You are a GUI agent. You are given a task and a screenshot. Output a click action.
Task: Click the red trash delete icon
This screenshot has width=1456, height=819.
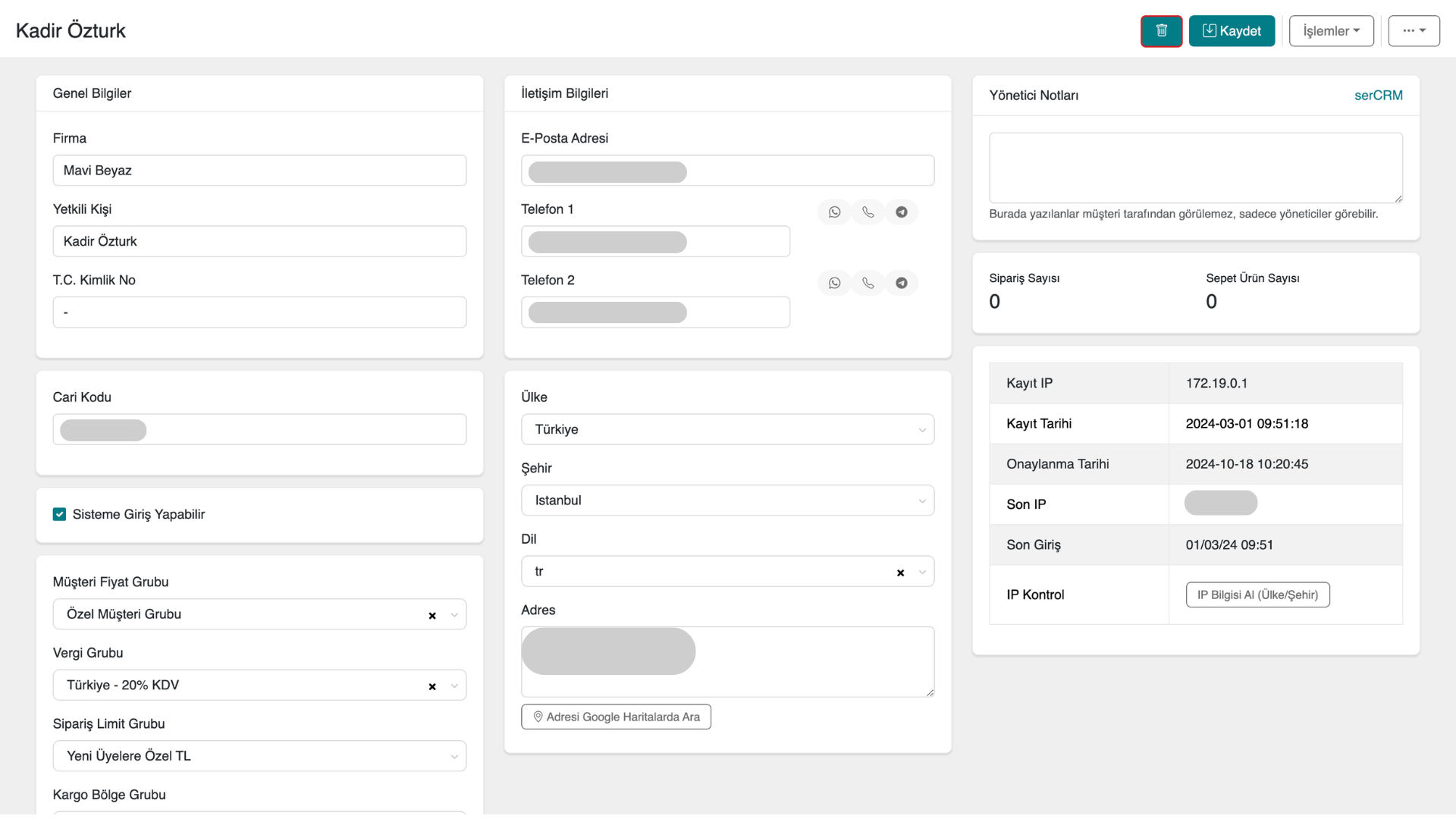pos(1161,31)
